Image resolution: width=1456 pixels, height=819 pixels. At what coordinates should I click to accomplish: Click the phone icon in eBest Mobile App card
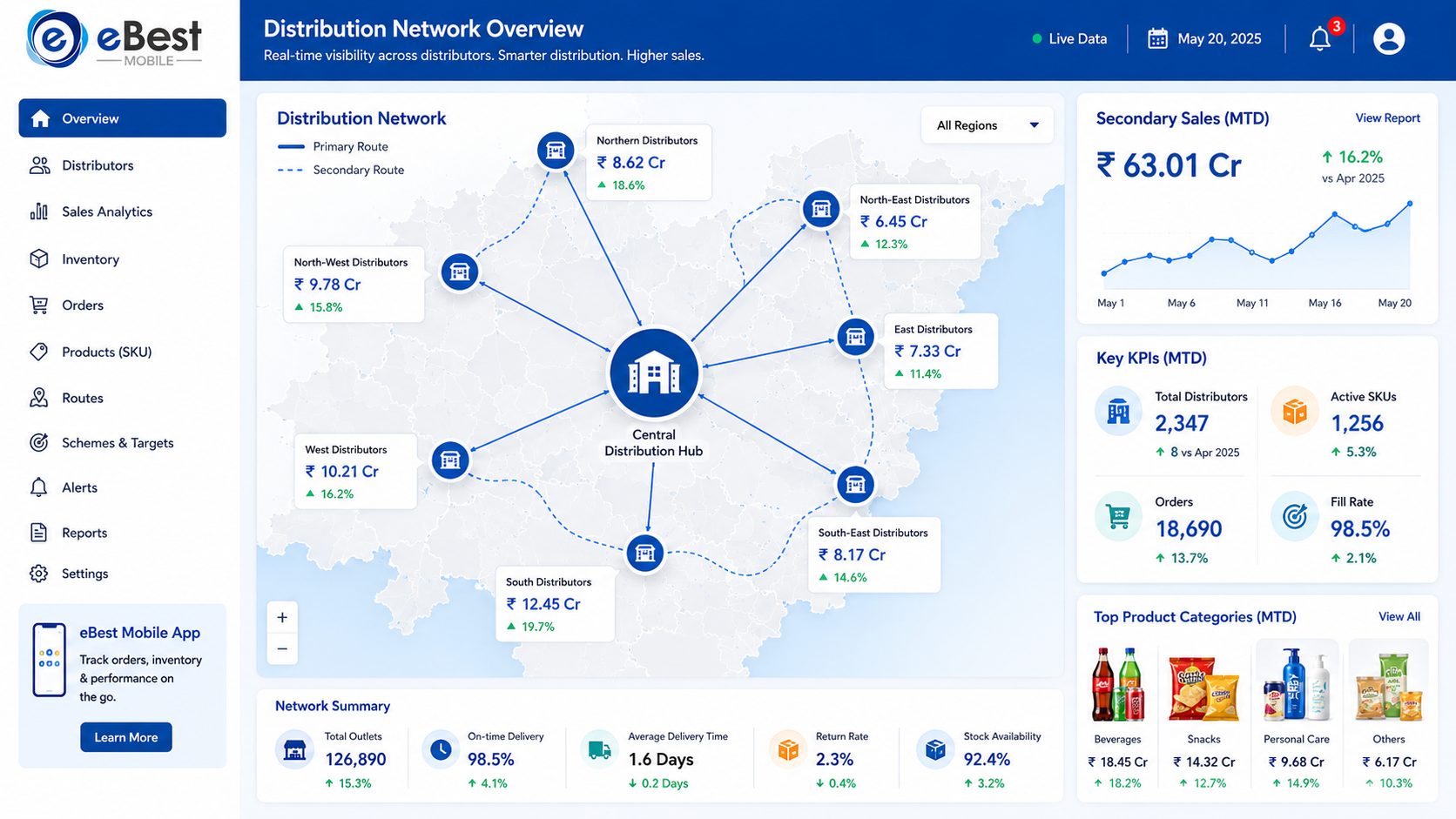click(49, 660)
